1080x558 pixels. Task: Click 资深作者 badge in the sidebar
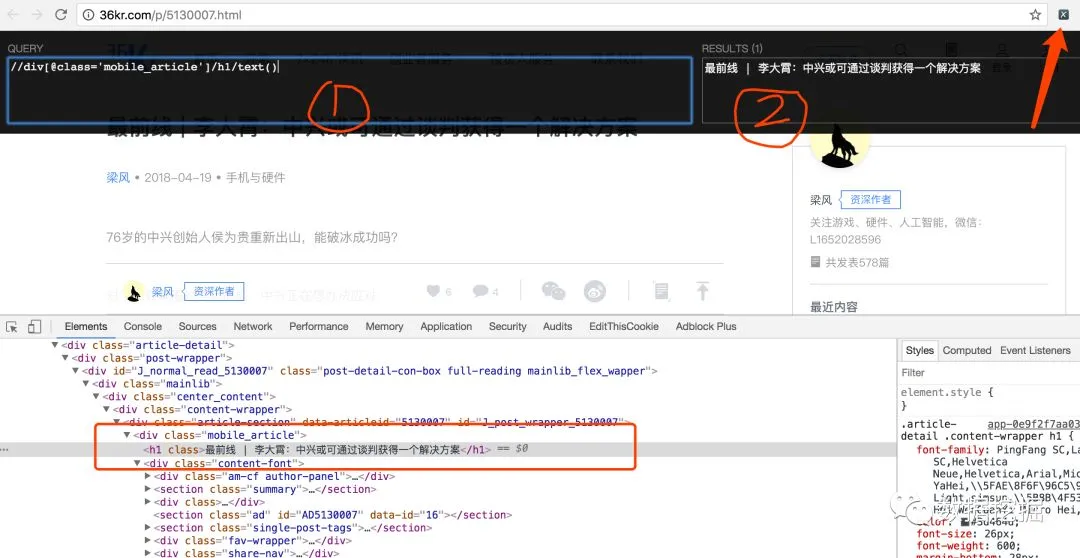click(871, 200)
